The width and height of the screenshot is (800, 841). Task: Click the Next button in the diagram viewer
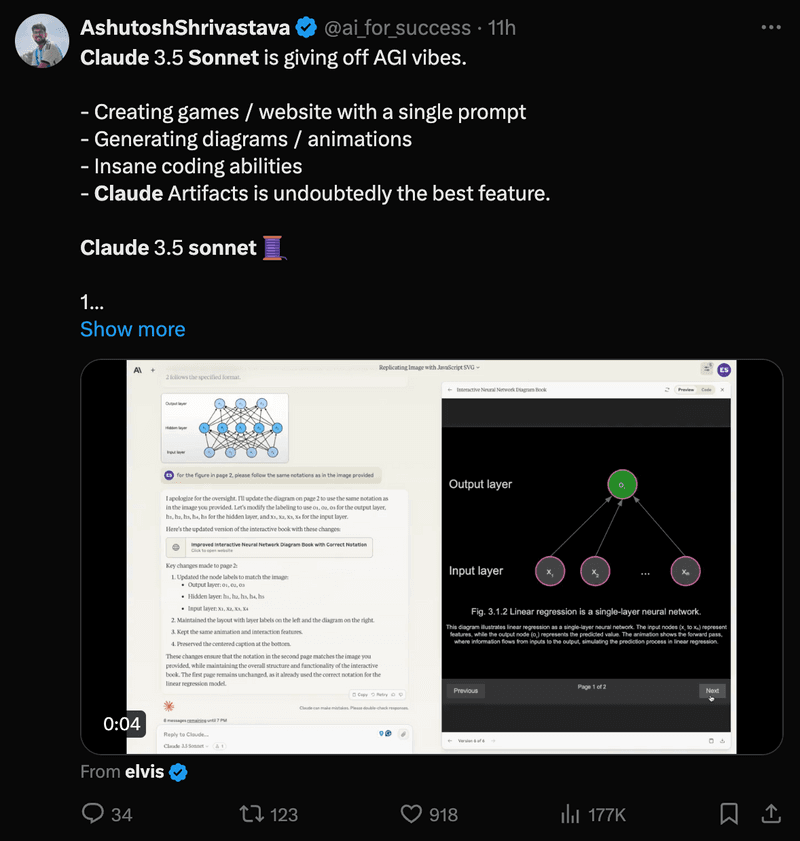tap(712, 691)
